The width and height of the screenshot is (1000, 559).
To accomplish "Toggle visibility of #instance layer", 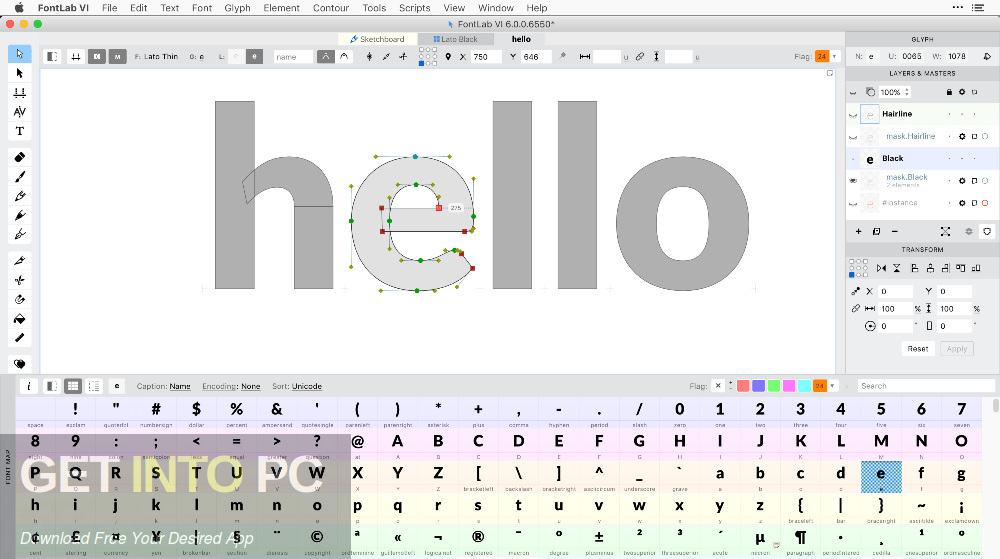I will coord(853,203).
